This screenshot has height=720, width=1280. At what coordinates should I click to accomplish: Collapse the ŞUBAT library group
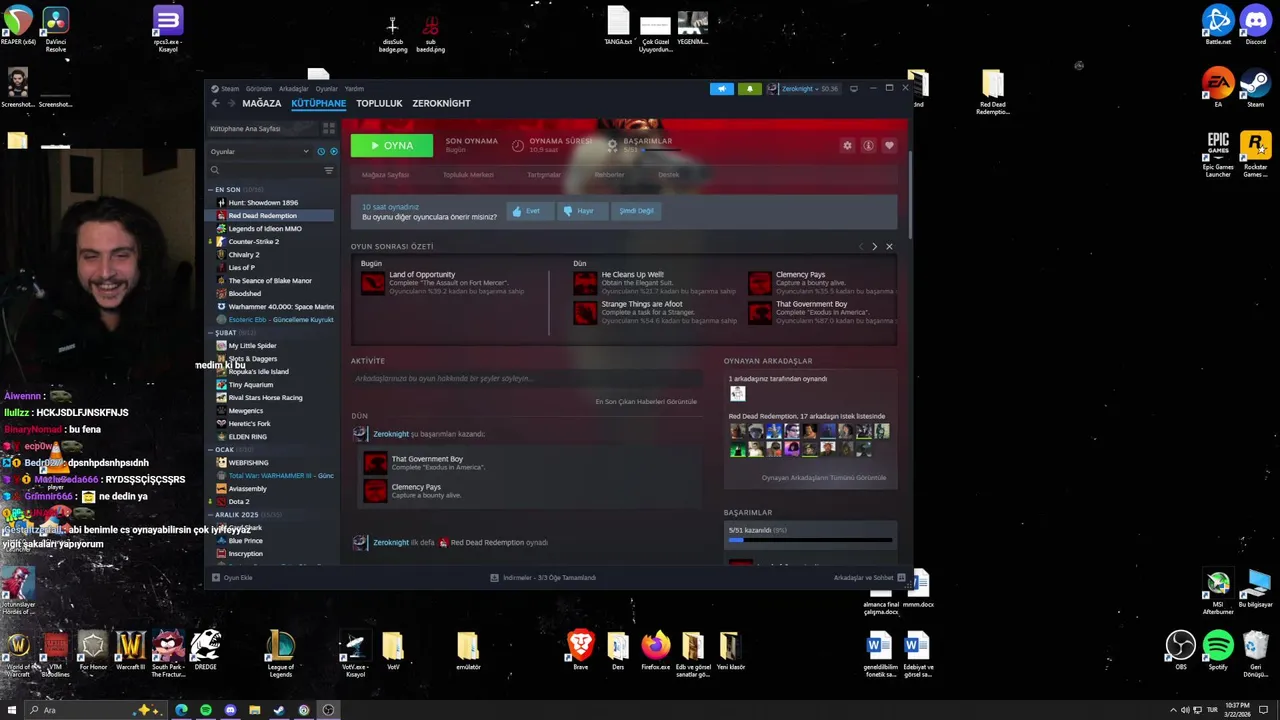[210, 333]
